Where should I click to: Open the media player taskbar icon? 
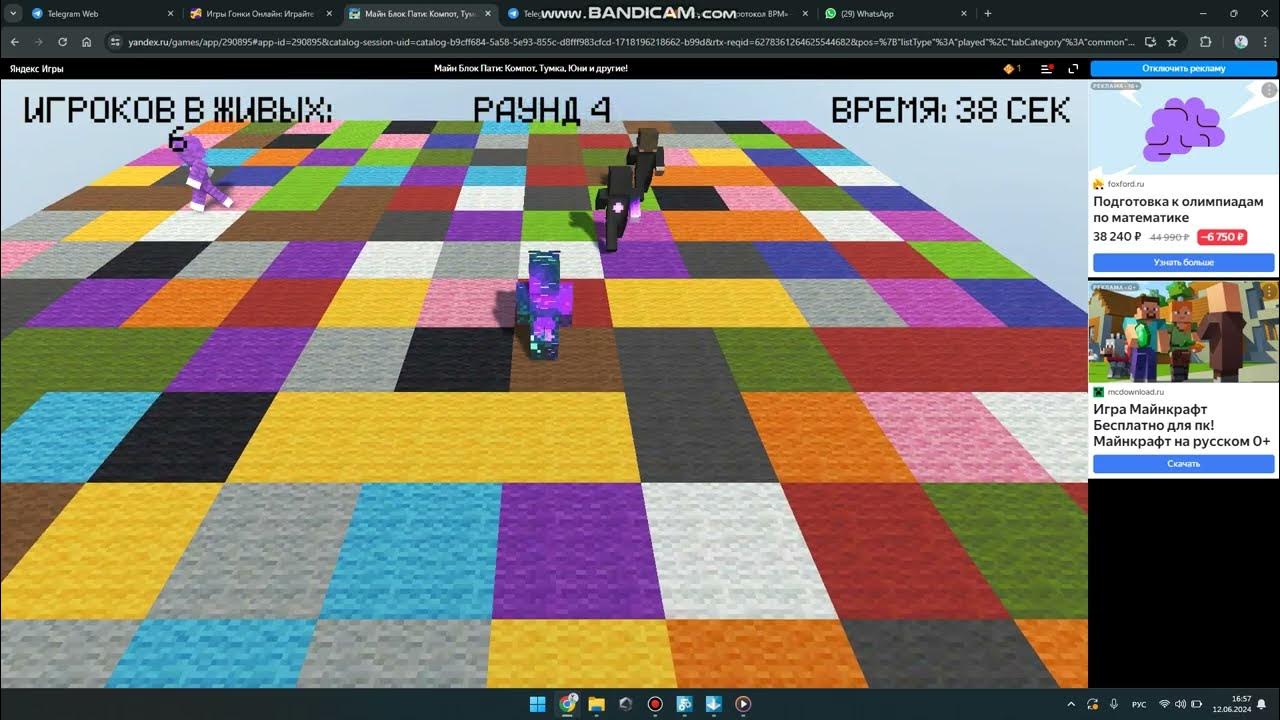pyautogui.click(x=743, y=703)
